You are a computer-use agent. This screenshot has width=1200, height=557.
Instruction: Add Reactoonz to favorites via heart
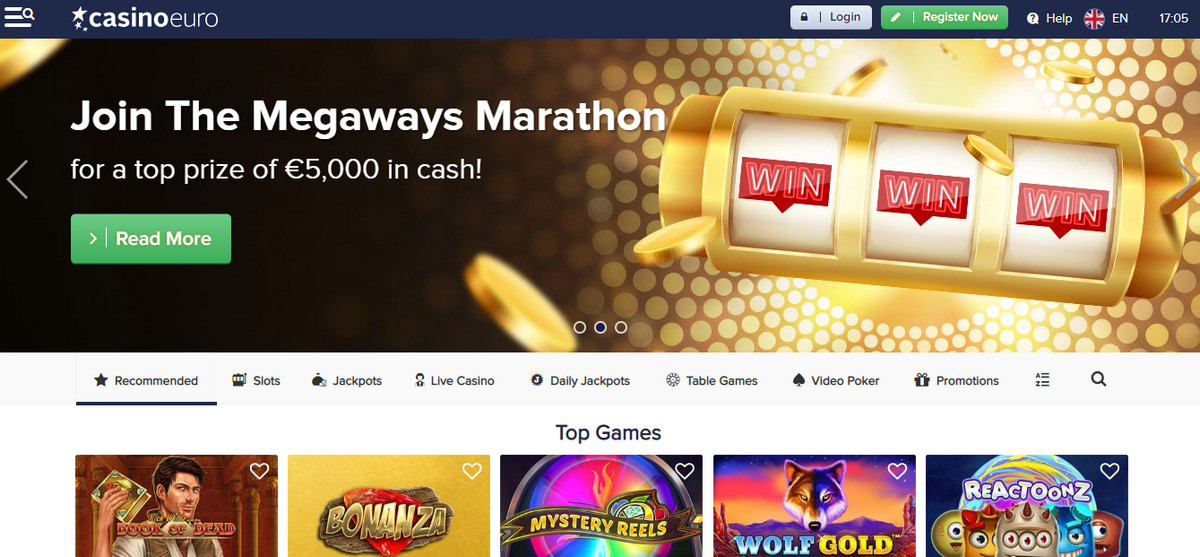[x=1109, y=471]
